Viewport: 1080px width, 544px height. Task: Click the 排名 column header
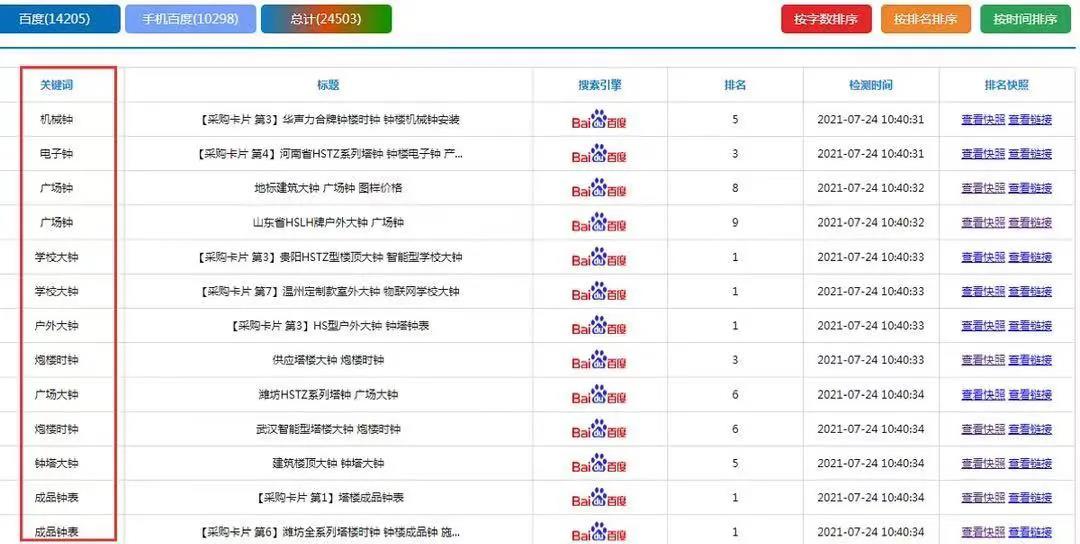coord(735,85)
